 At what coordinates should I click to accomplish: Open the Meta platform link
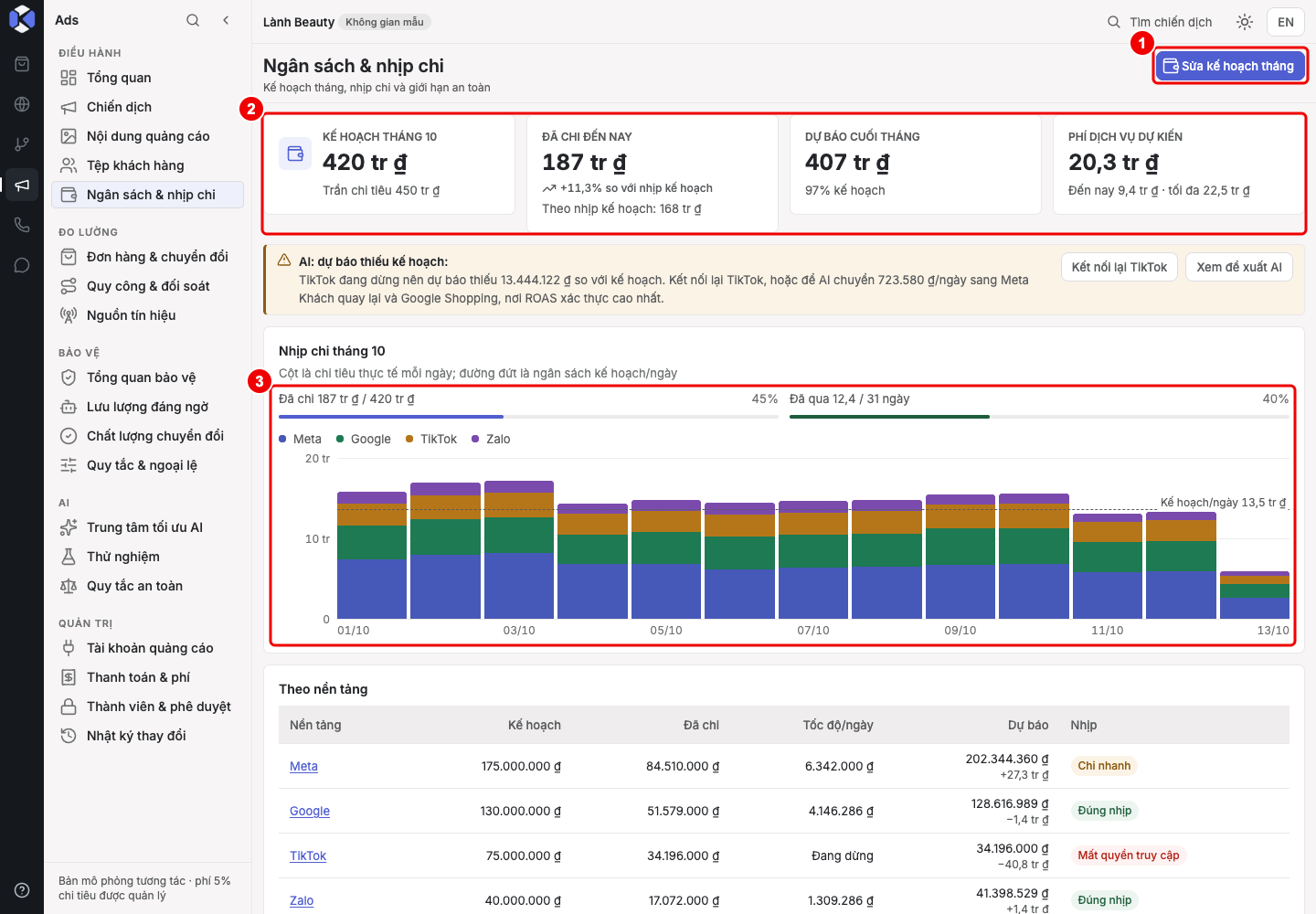coord(303,766)
